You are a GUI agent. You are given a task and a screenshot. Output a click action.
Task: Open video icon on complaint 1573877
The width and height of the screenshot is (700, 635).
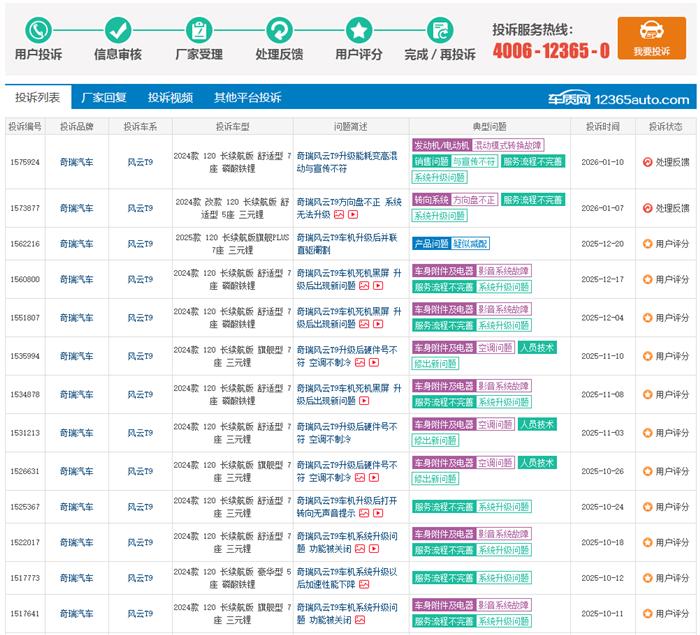coord(353,215)
